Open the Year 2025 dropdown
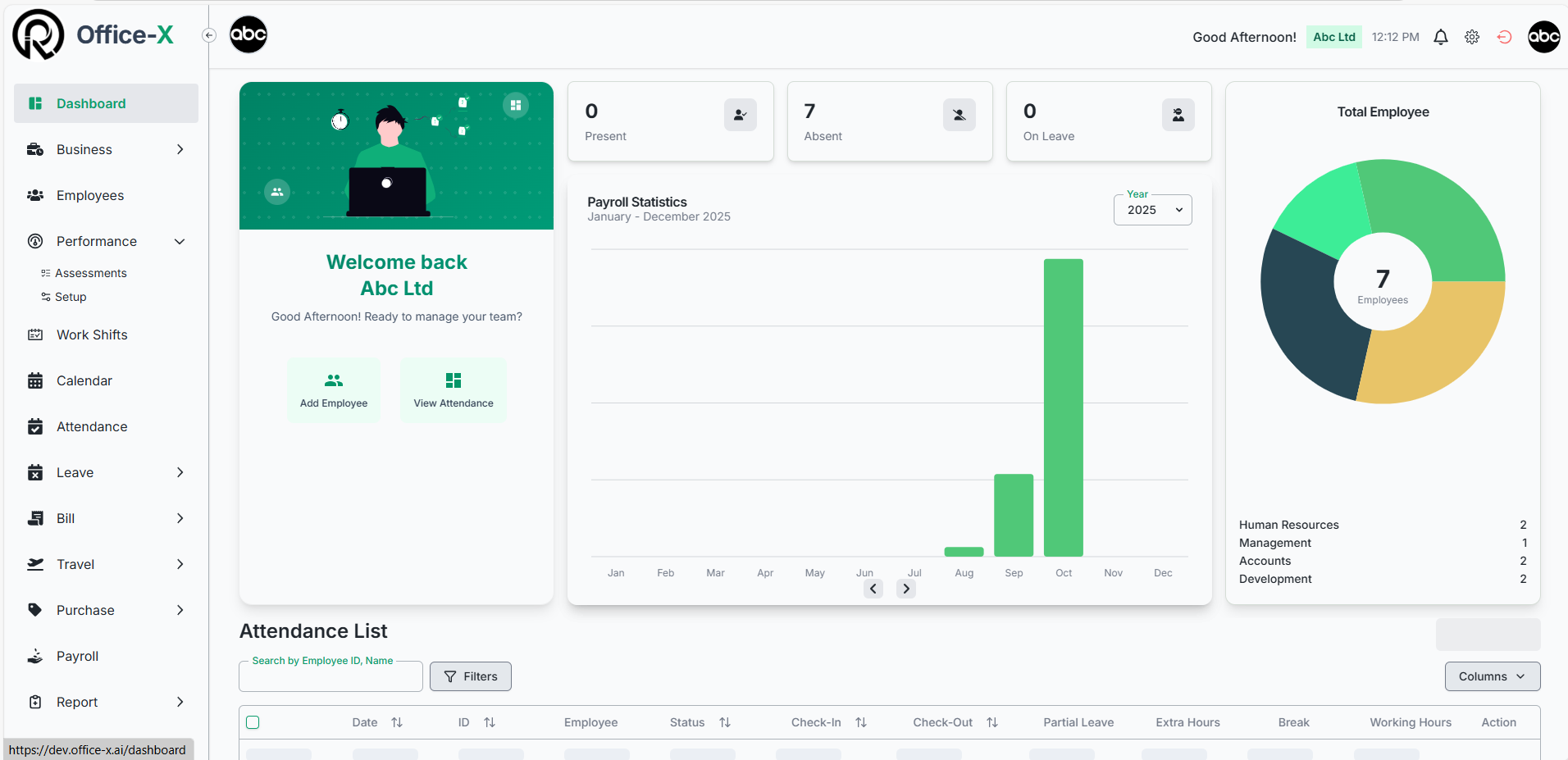 (1152, 210)
